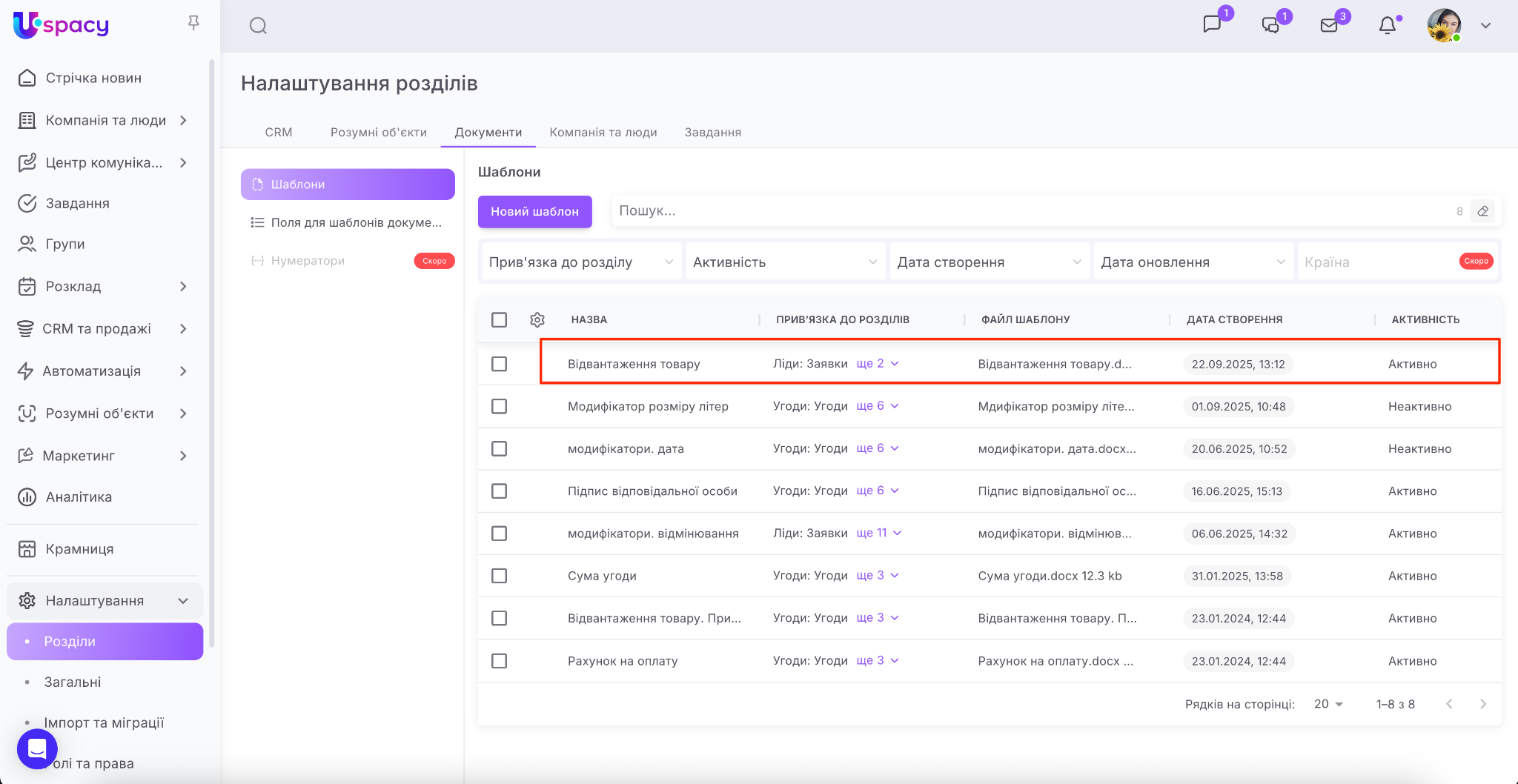Viewport: 1518px width, 784px height.
Task: Open the Активність filter dropdown
Action: 785,262
